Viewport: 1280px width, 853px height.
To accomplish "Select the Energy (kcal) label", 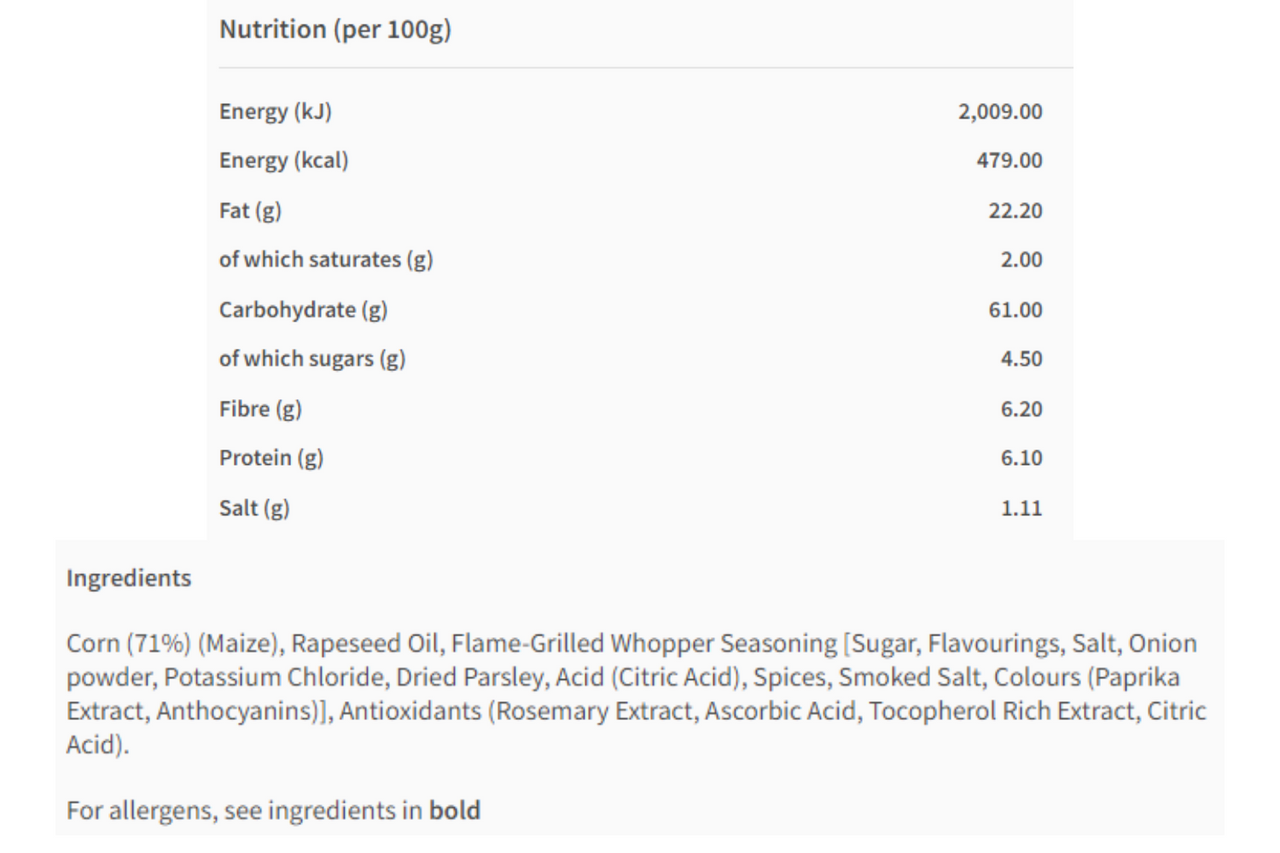I will tap(284, 160).
